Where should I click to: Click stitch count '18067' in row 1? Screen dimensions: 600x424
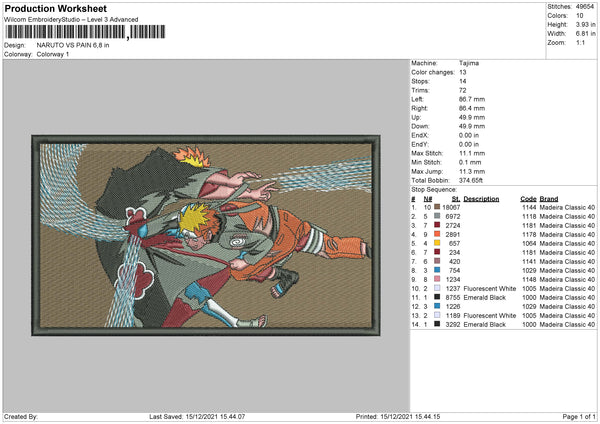point(451,207)
